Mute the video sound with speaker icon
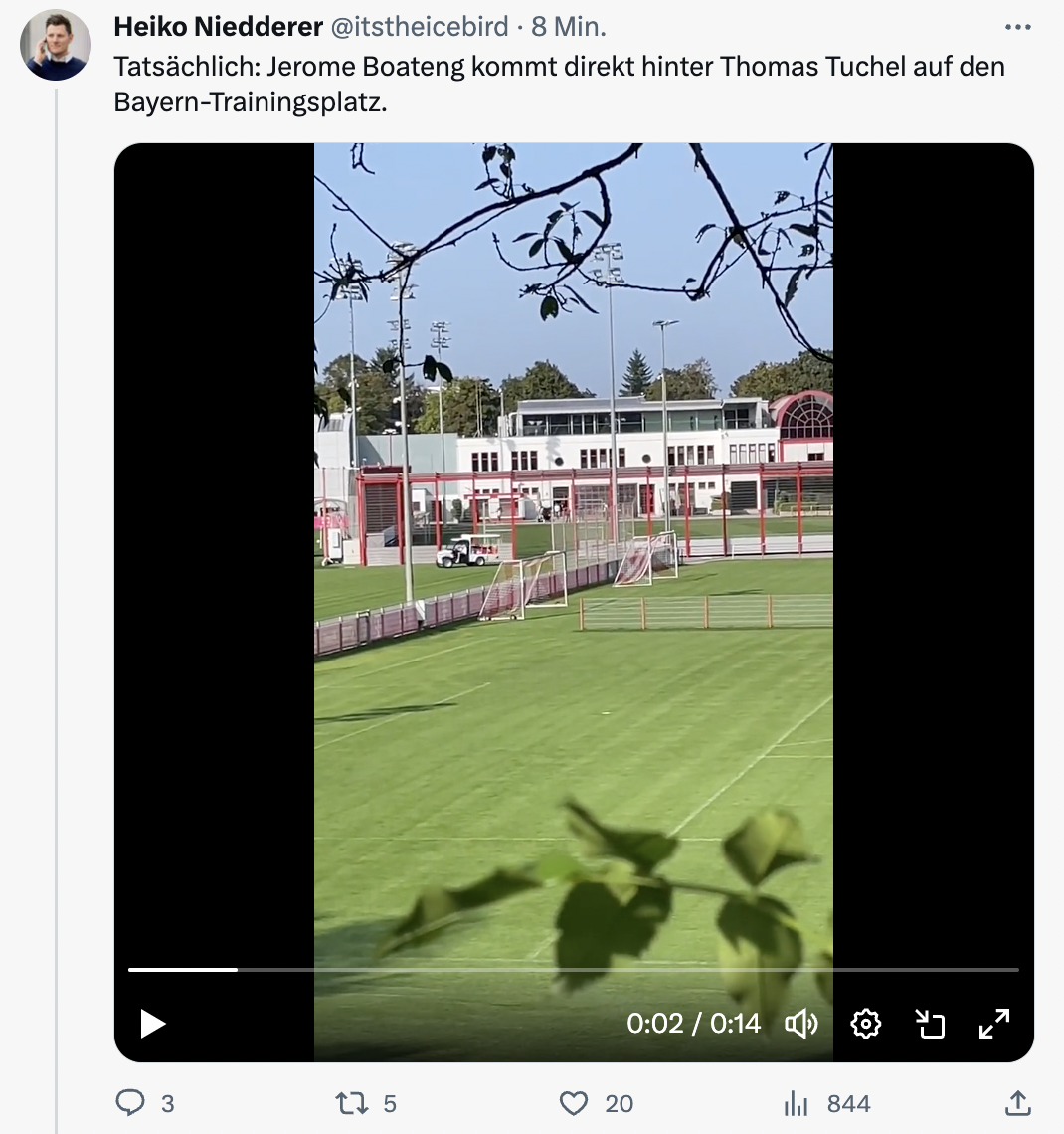1064x1134 pixels. pyautogui.click(x=800, y=1024)
